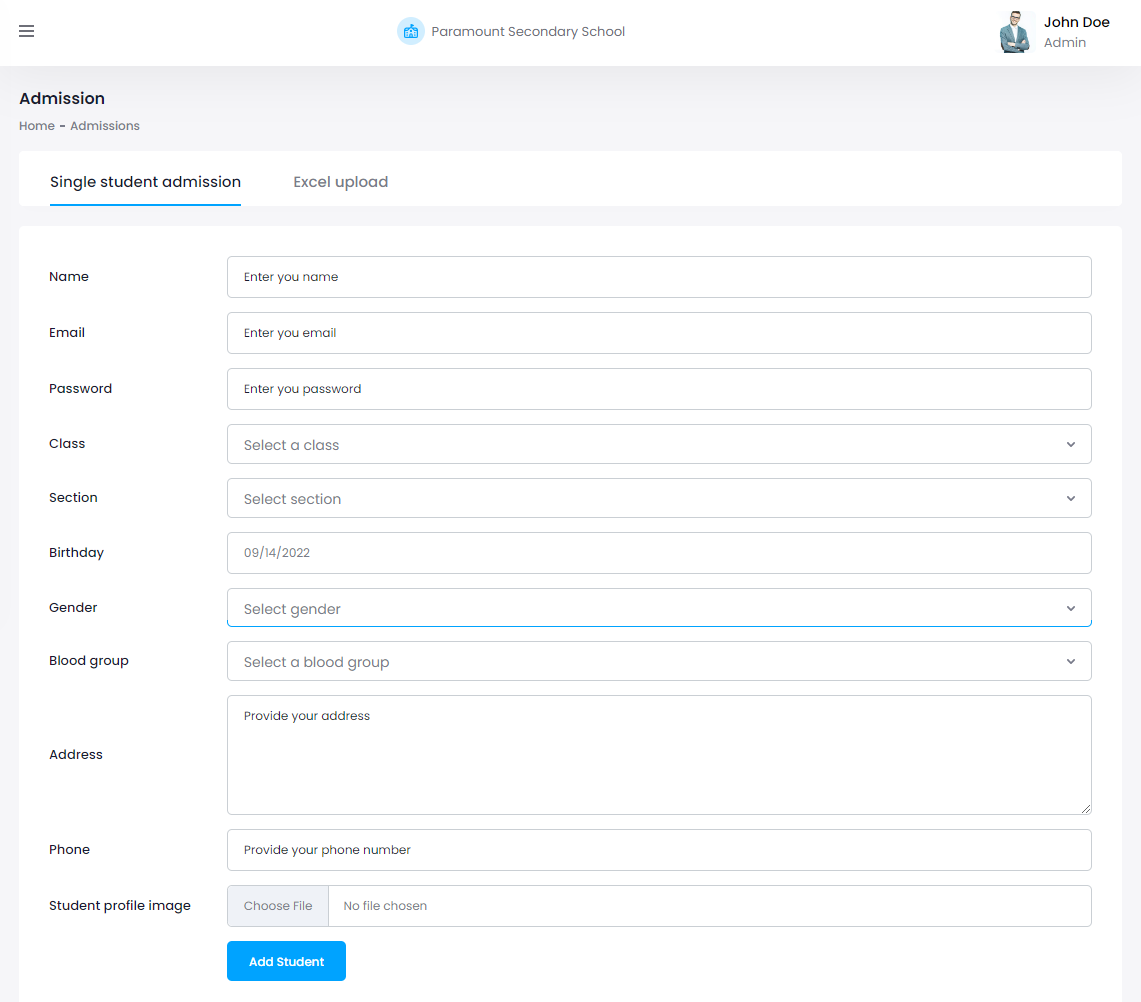Click the Password input field
This screenshot has width=1141, height=1002.
659,389
